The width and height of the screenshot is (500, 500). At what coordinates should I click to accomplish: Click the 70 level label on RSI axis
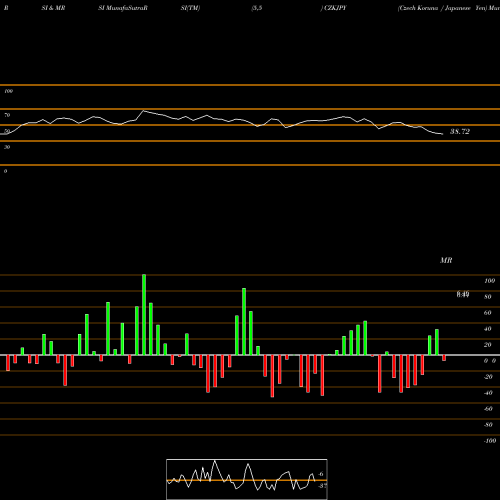click(x=7, y=115)
